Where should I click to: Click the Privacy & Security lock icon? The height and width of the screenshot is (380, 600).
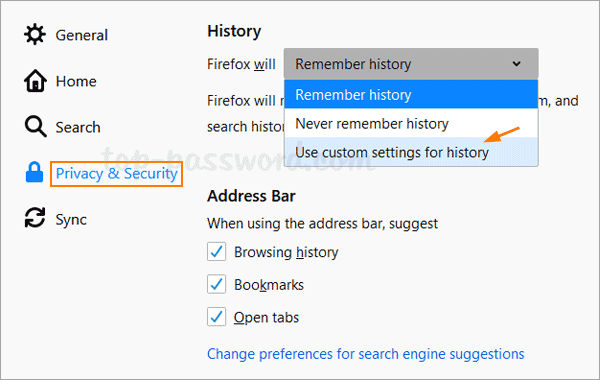pyautogui.click(x=34, y=172)
